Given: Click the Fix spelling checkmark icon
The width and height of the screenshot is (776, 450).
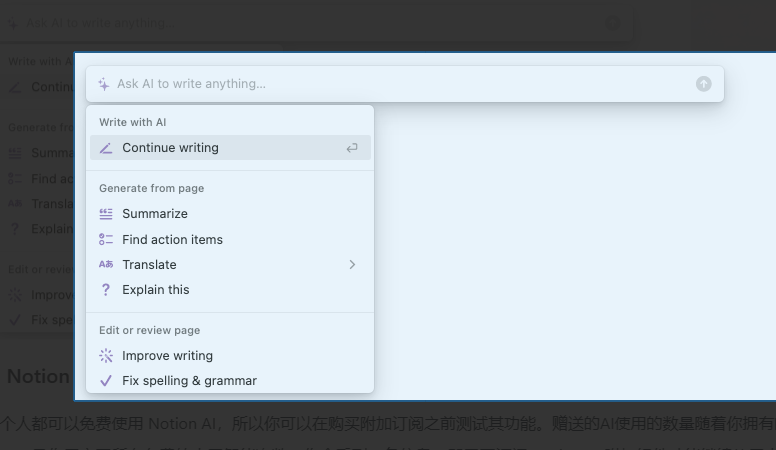Looking at the screenshot, I should [x=106, y=381].
